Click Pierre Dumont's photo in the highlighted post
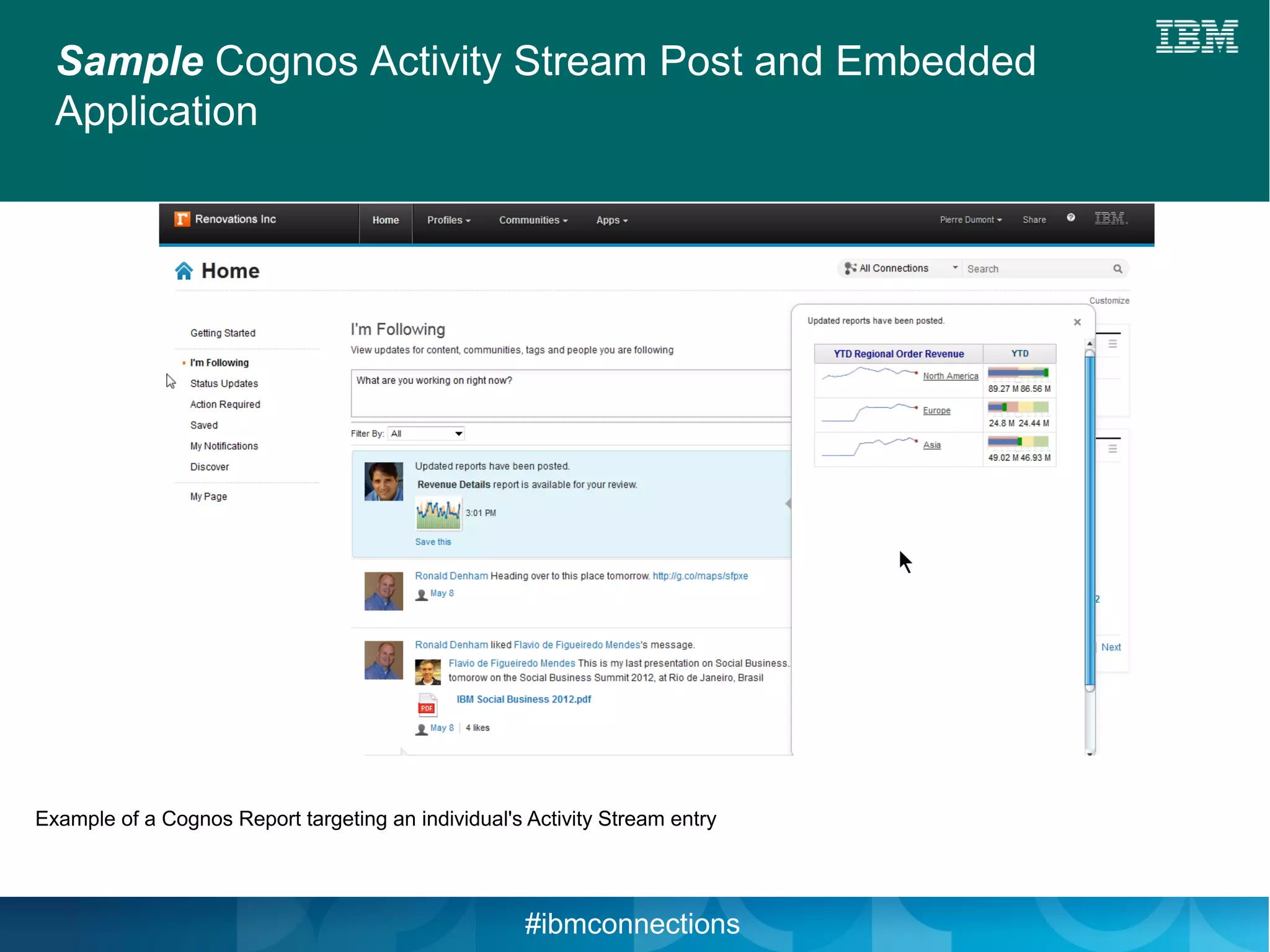The width and height of the screenshot is (1270, 952). (383, 481)
